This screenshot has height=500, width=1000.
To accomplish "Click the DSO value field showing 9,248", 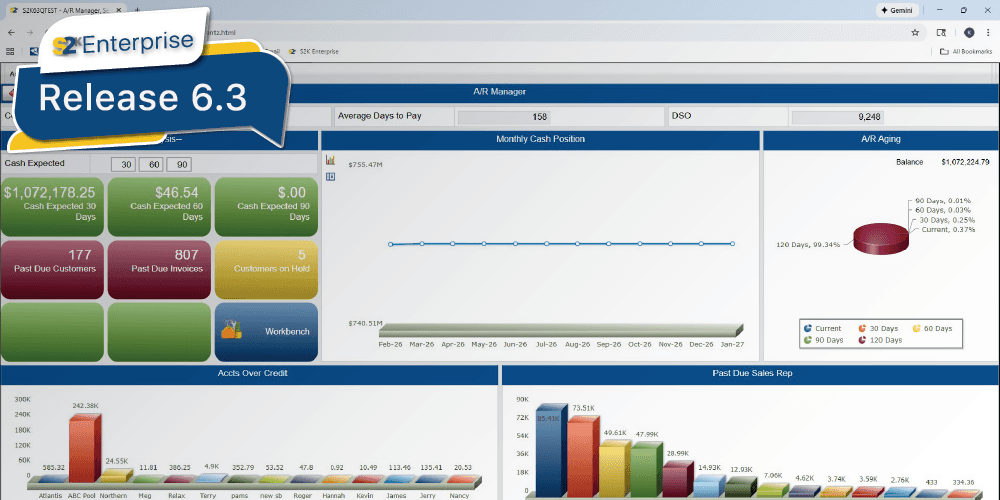I will (x=838, y=117).
